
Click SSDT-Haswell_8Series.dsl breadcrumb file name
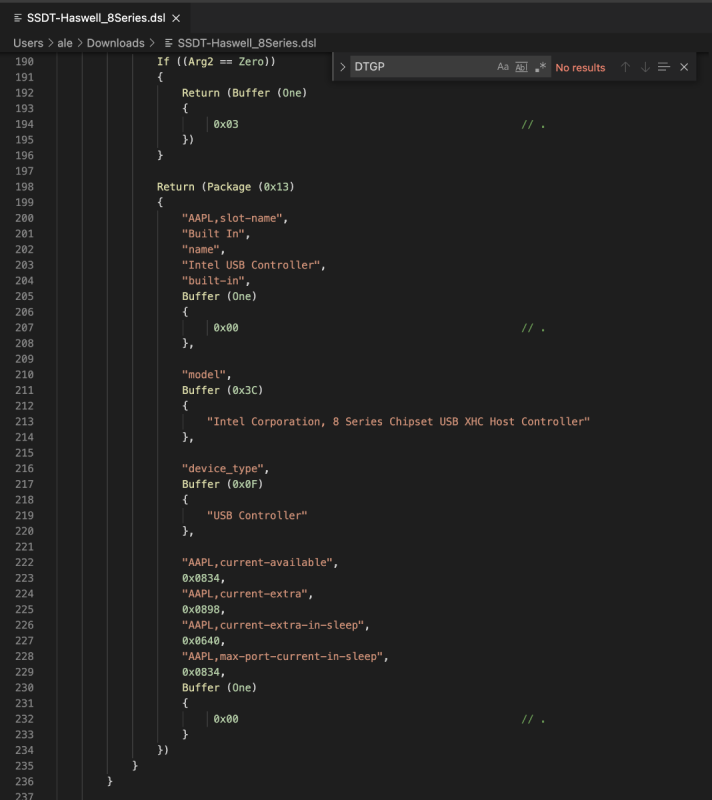[246, 42]
